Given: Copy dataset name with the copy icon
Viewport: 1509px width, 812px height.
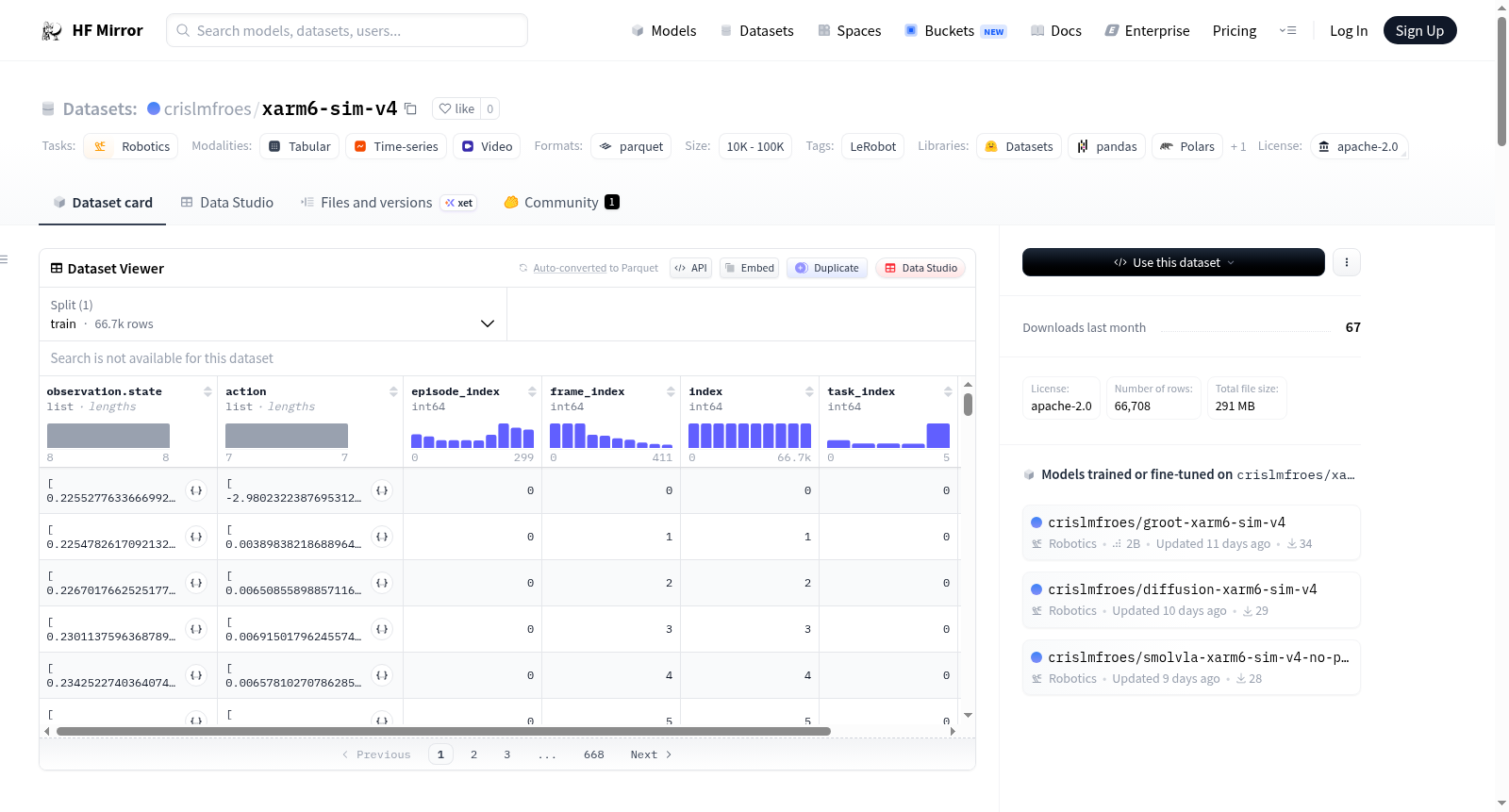Looking at the screenshot, I should tap(410, 108).
